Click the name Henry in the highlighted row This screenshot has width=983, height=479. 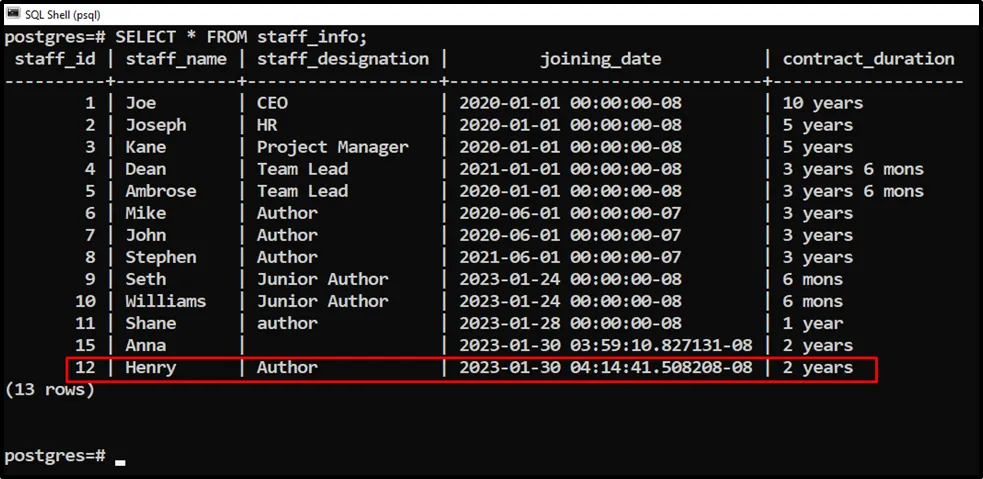[x=151, y=368]
